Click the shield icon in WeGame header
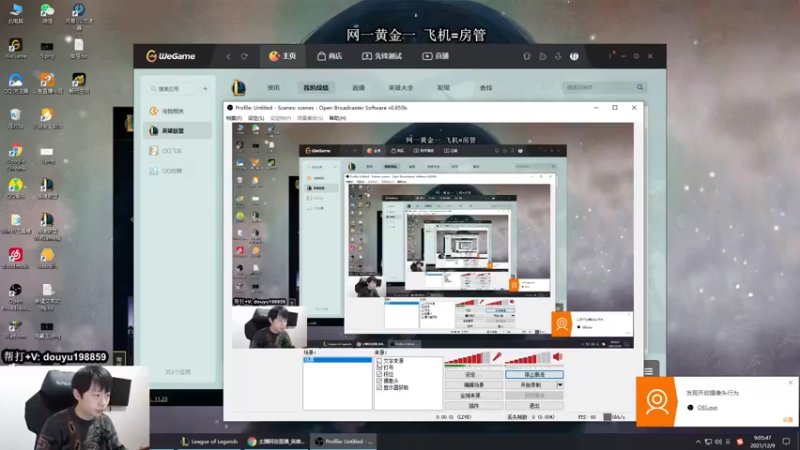The image size is (800, 450). click(527, 56)
